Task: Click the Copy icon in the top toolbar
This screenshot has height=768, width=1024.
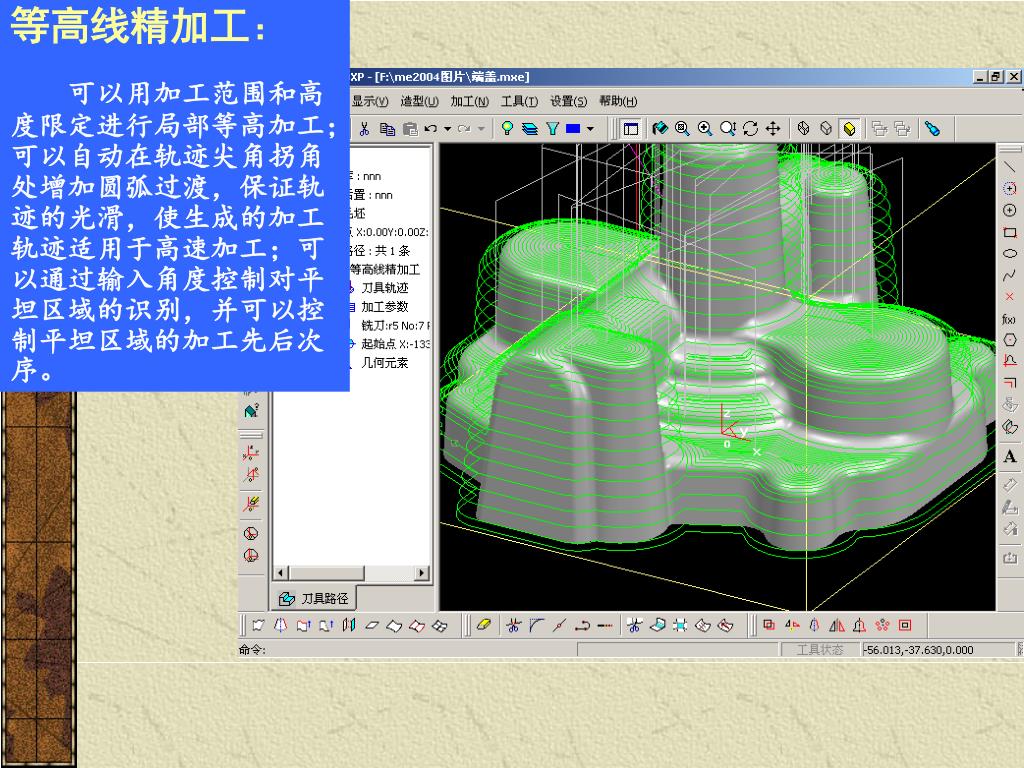Action: 387,129
